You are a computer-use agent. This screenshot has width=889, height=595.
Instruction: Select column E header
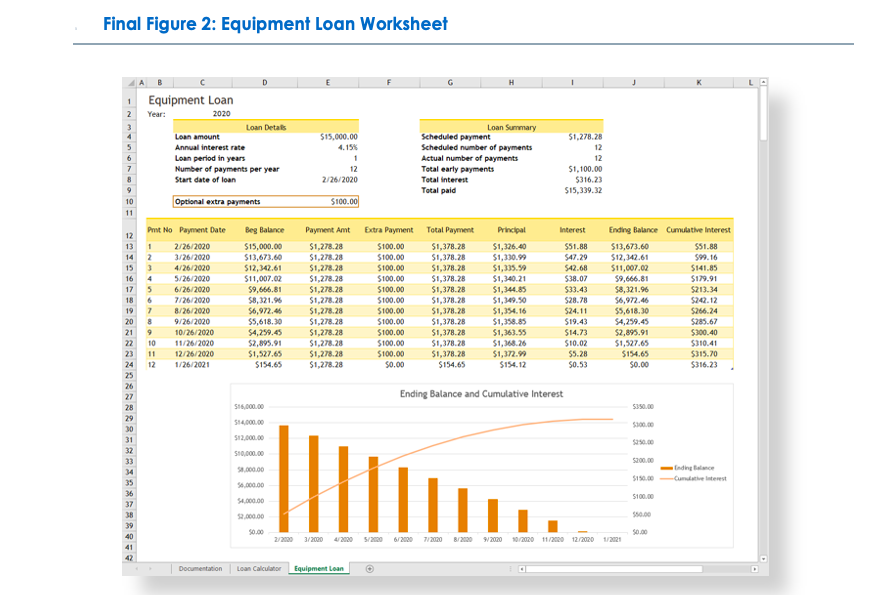coord(328,83)
